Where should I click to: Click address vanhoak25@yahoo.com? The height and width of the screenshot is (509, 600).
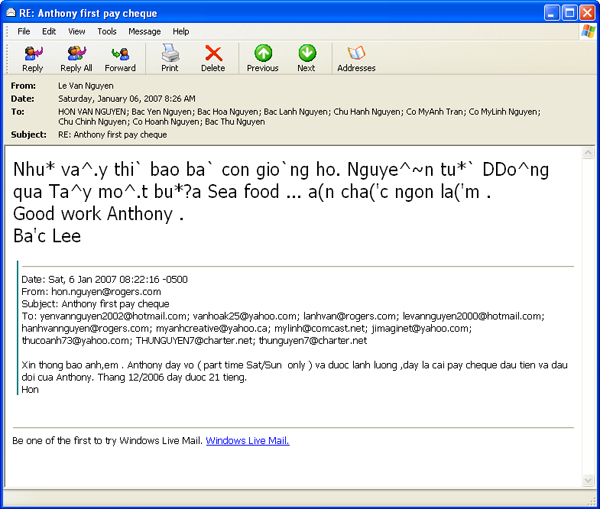[245, 316]
